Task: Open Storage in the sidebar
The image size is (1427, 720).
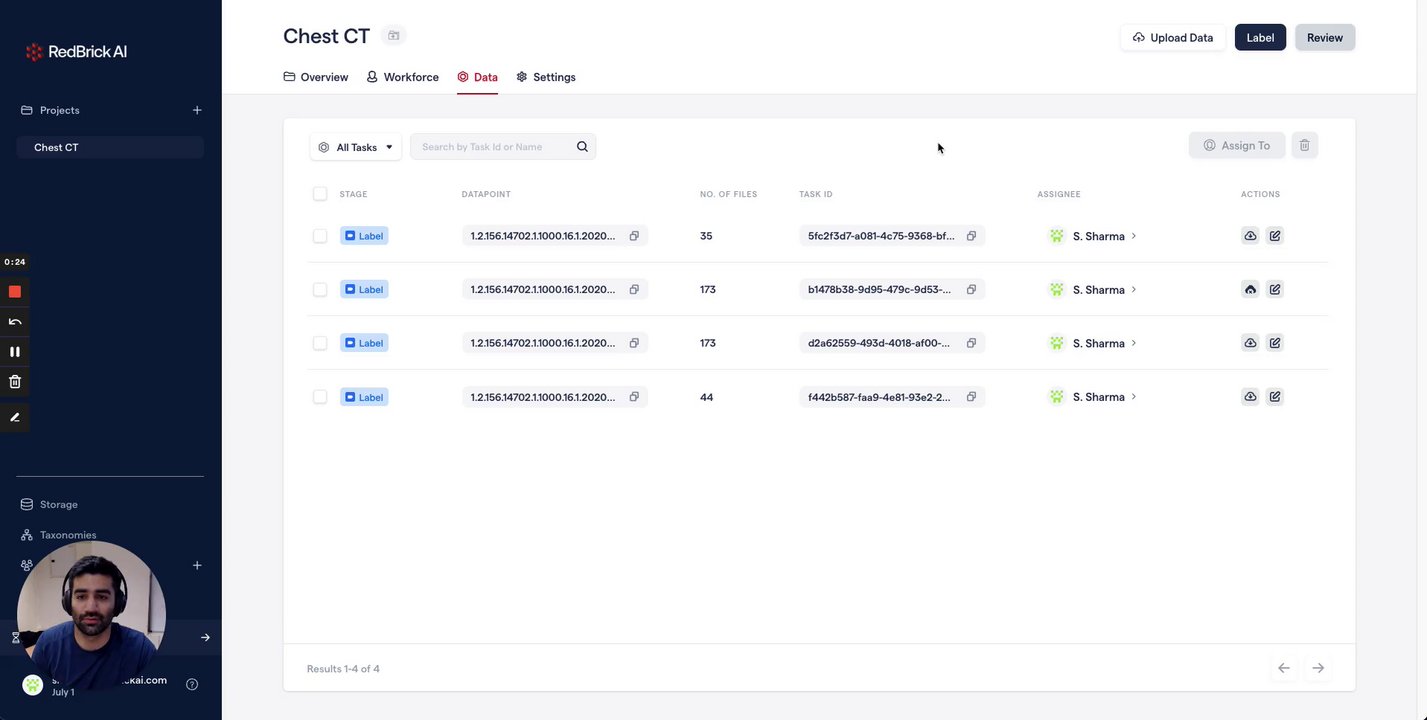Action: pyautogui.click(x=49, y=504)
